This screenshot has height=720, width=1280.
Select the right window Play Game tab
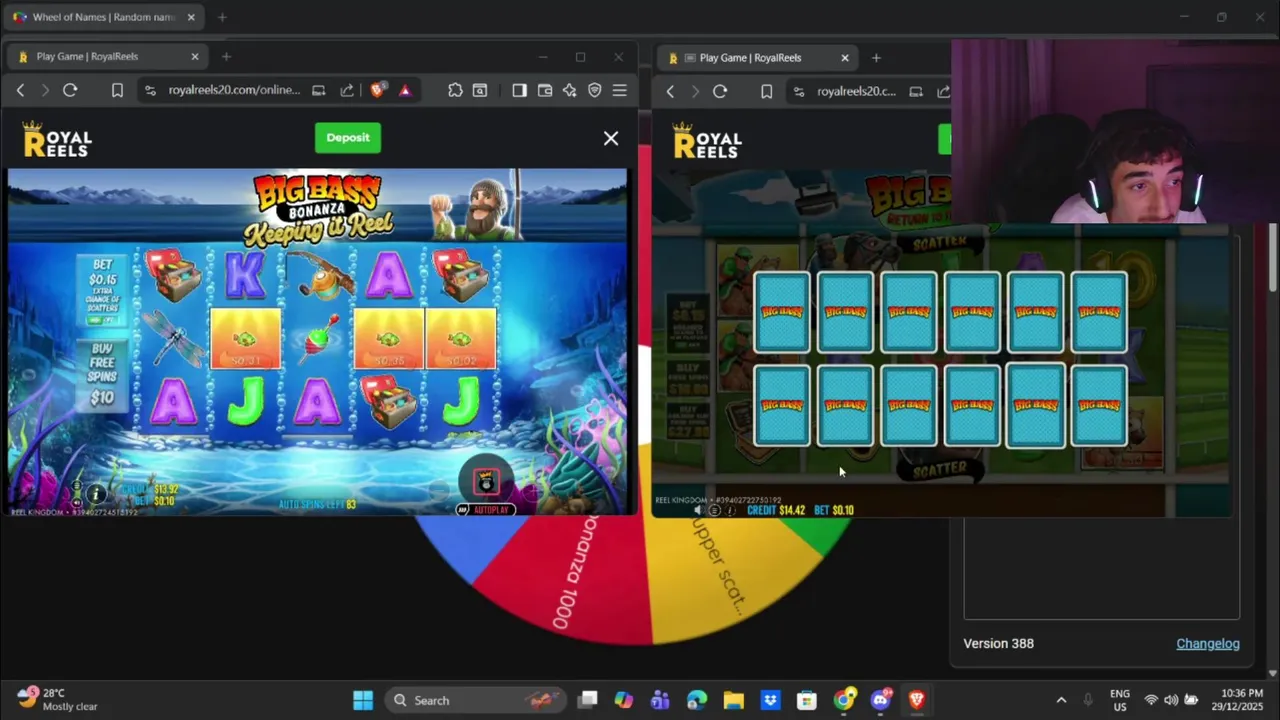point(757,57)
